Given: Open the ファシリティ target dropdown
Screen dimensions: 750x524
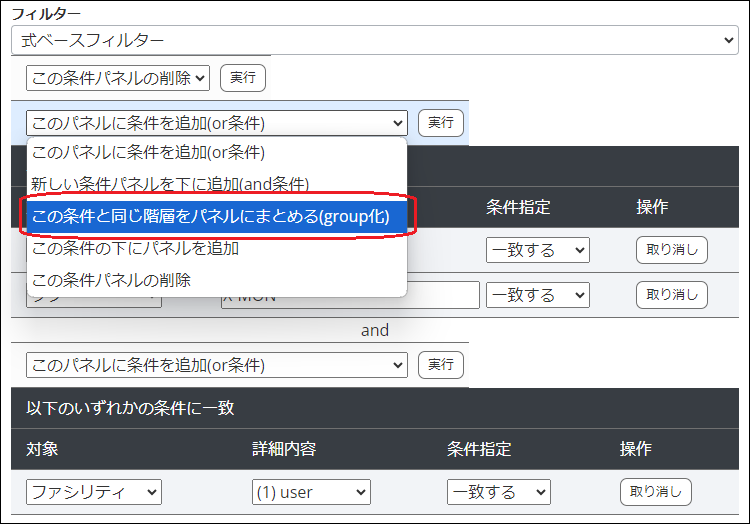Looking at the screenshot, I should pyautogui.click(x=94, y=492).
